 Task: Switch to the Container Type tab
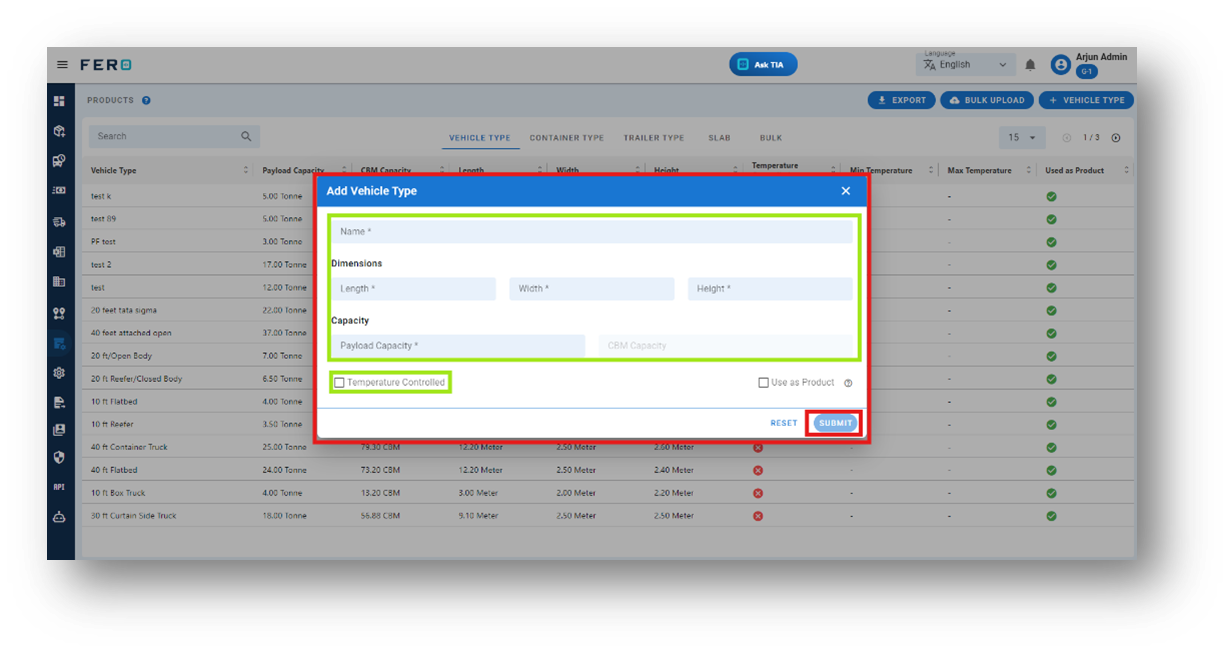[567, 138]
